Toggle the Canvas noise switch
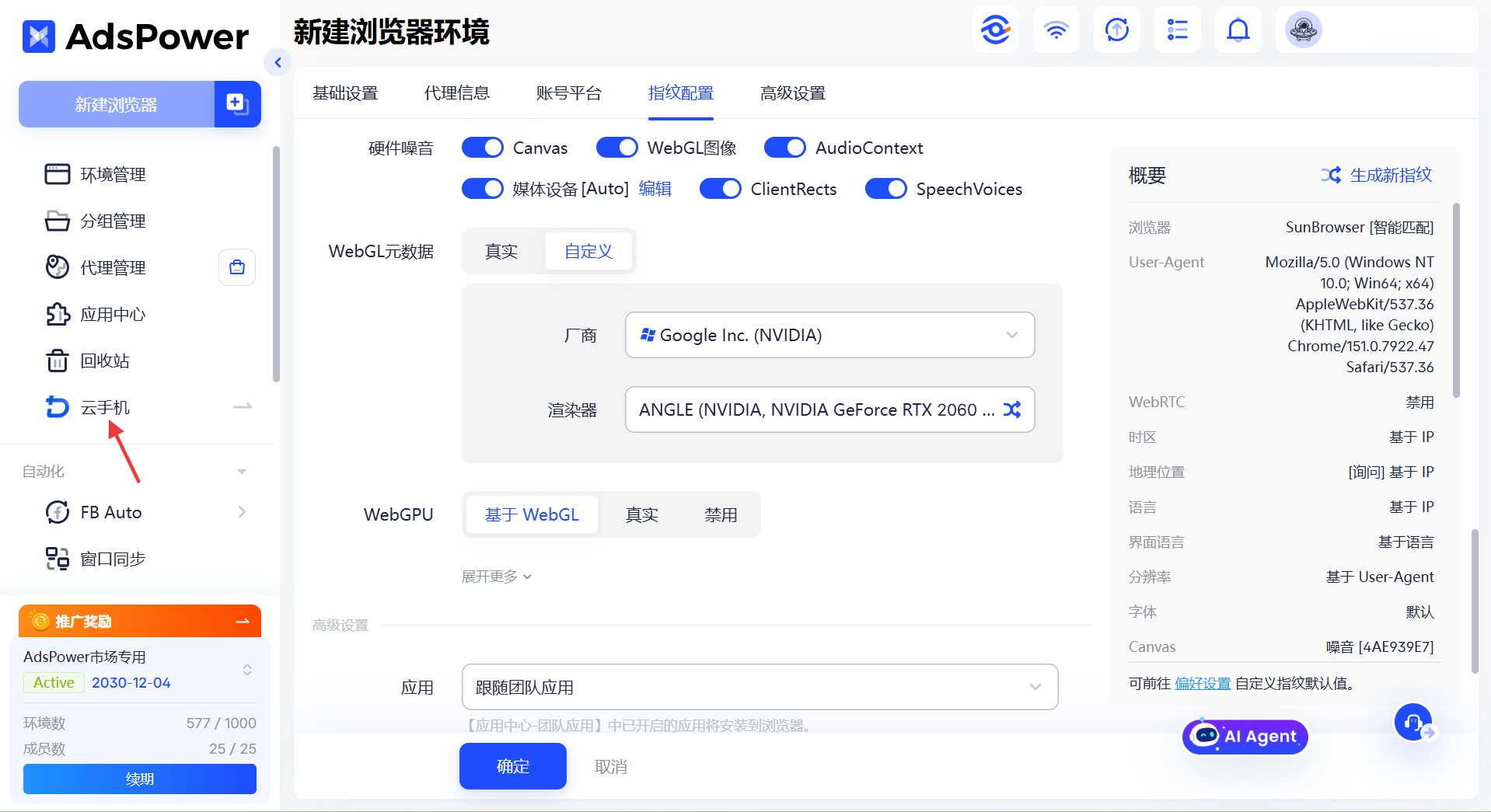Image resolution: width=1491 pixels, height=812 pixels. coord(483,148)
